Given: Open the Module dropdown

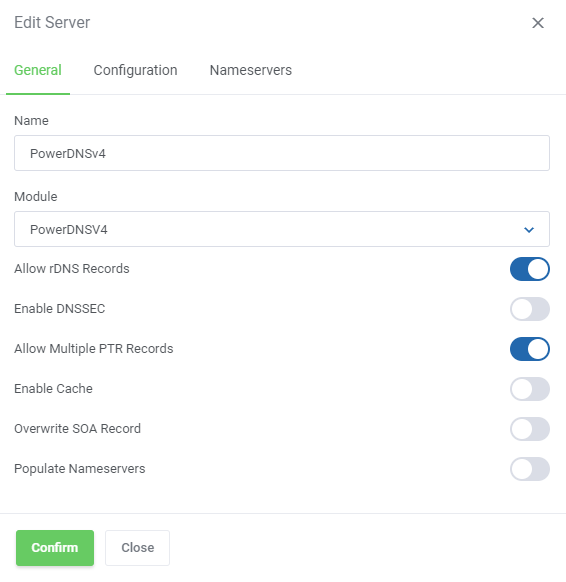Looking at the screenshot, I should tap(282, 229).
